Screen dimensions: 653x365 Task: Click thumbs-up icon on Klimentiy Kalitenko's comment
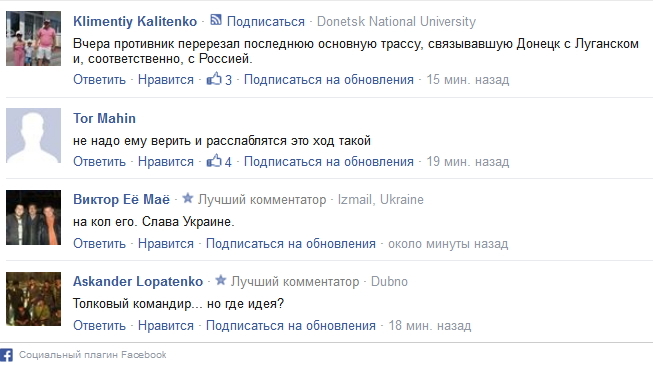(x=214, y=78)
